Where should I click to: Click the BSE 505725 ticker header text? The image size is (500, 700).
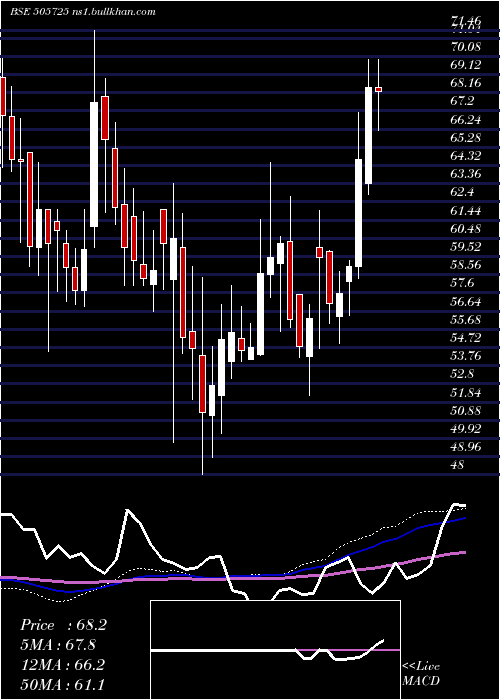tap(83, 12)
